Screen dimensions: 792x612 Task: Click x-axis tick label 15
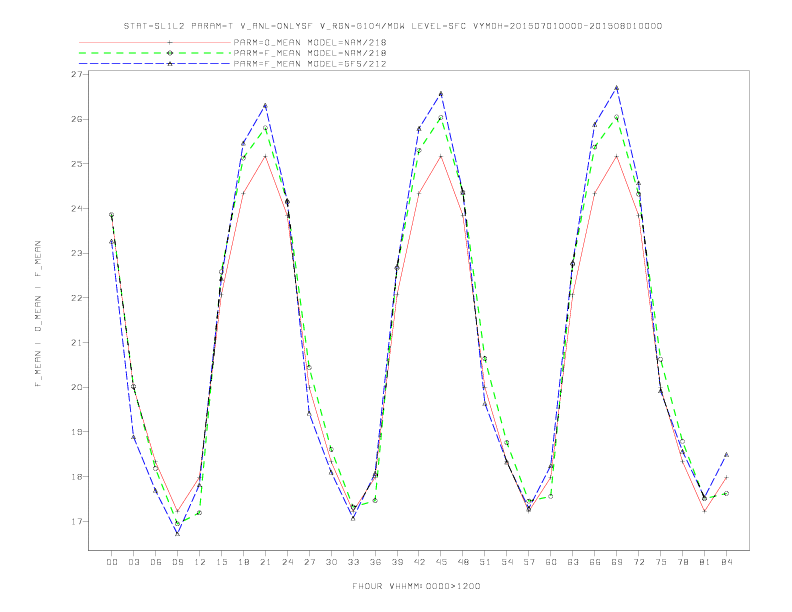pos(221,562)
